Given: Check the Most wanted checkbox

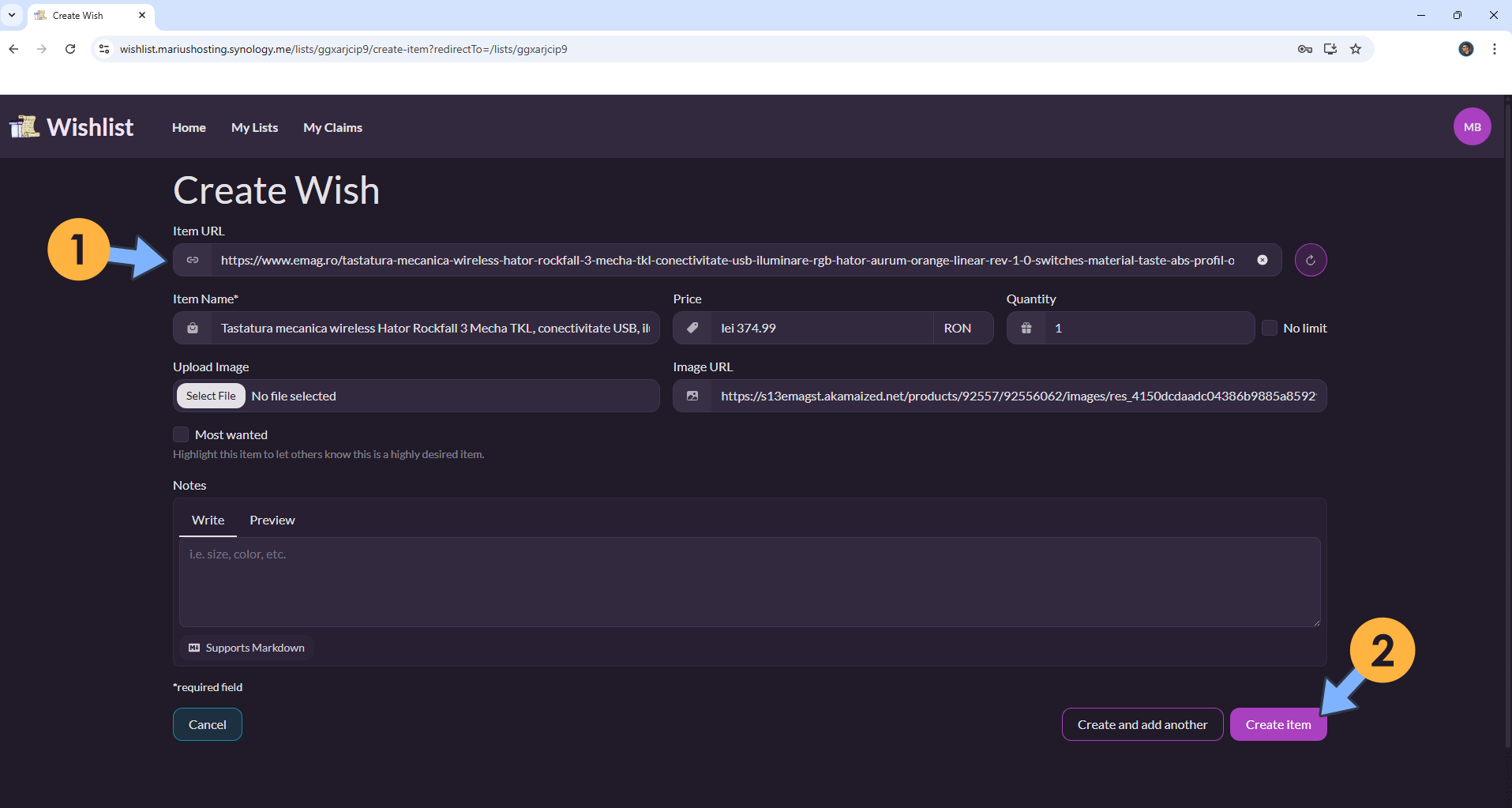Looking at the screenshot, I should 181,434.
